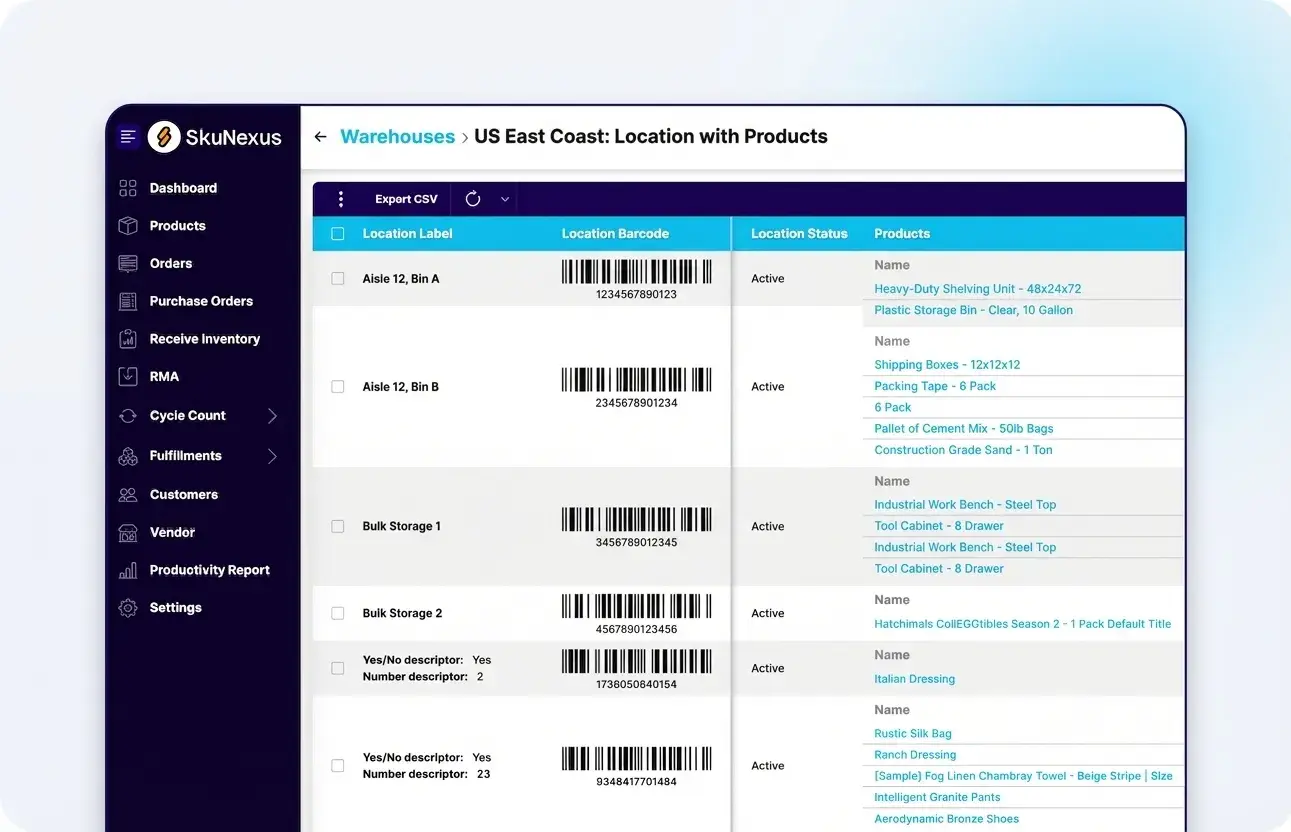
Task: Open the dropdown arrow next to refresh
Action: pyautogui.click(x=505, y=199)
